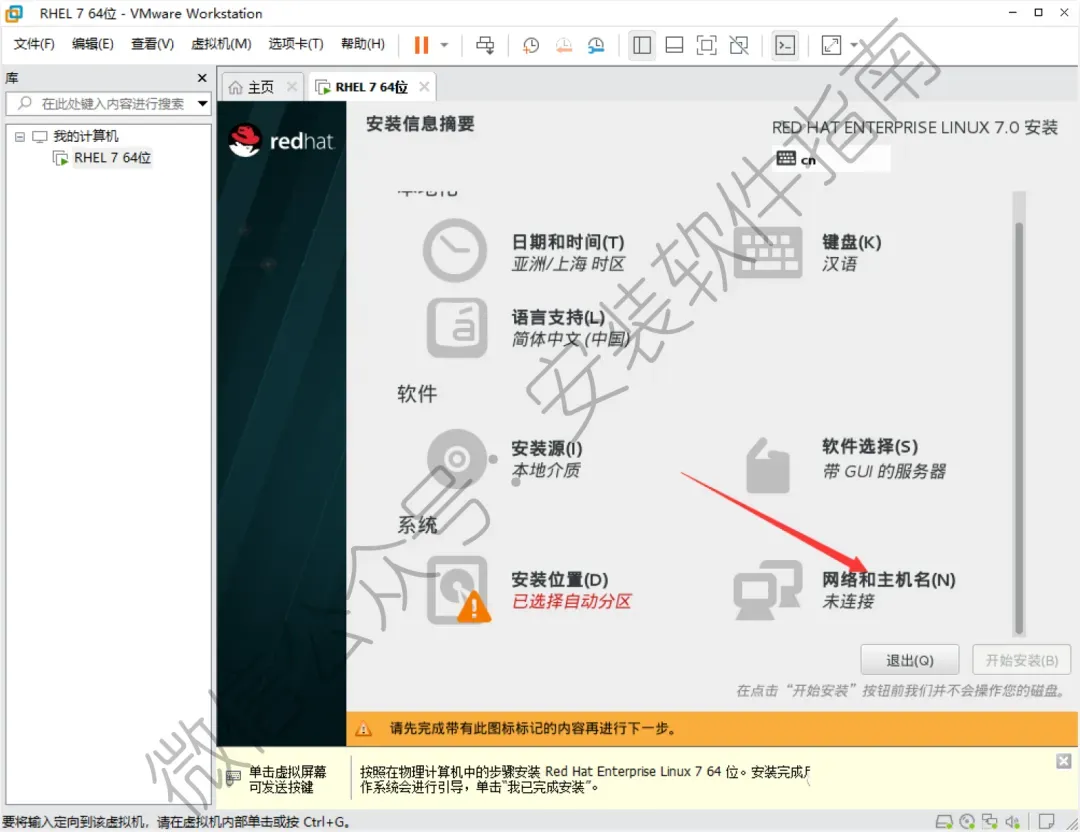Screen dimensions: 1080x832
Task: Click the 开始安装(B) button
Action: pos(1021,661)
